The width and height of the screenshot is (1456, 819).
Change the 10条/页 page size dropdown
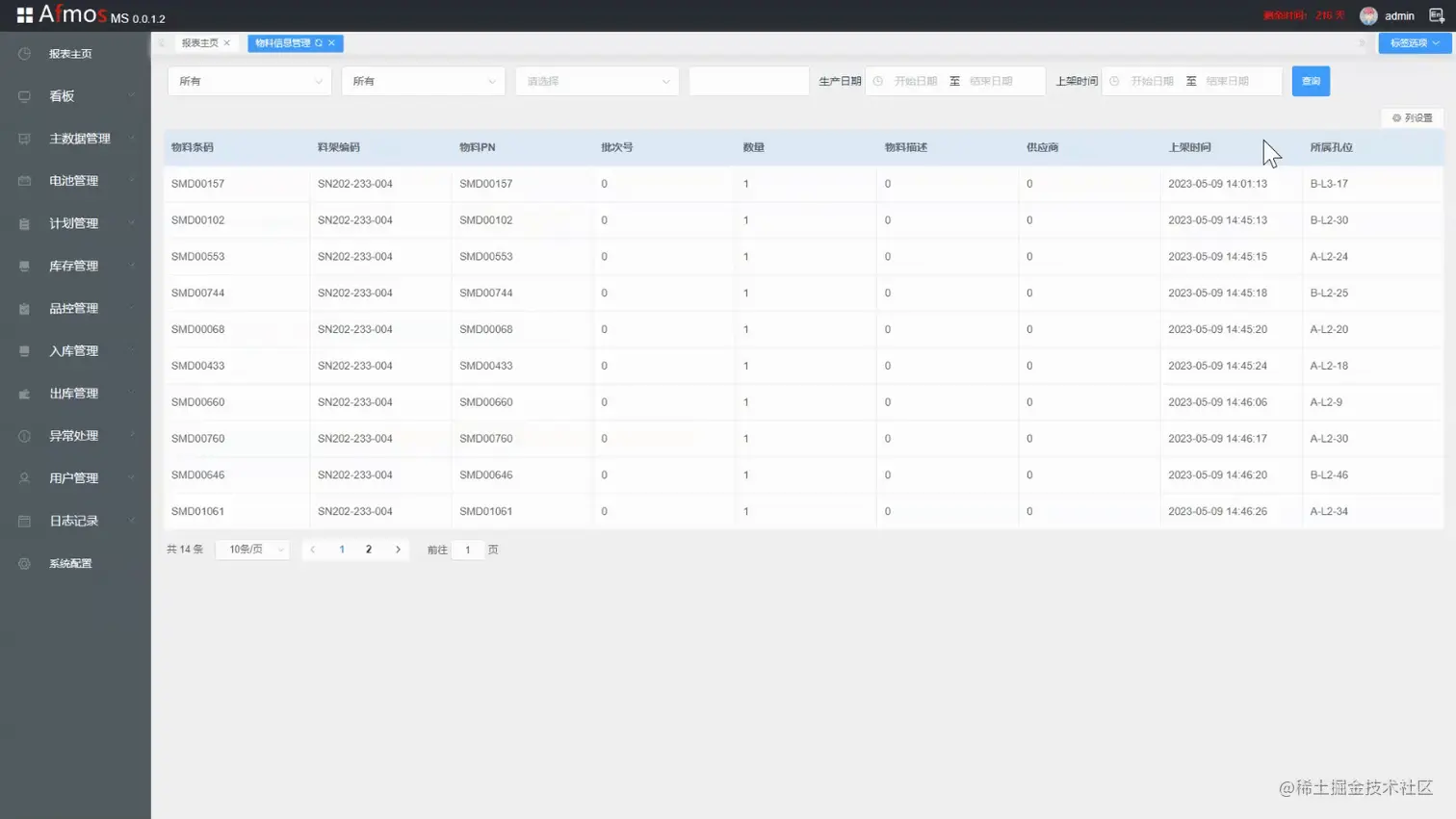point(252,550)
